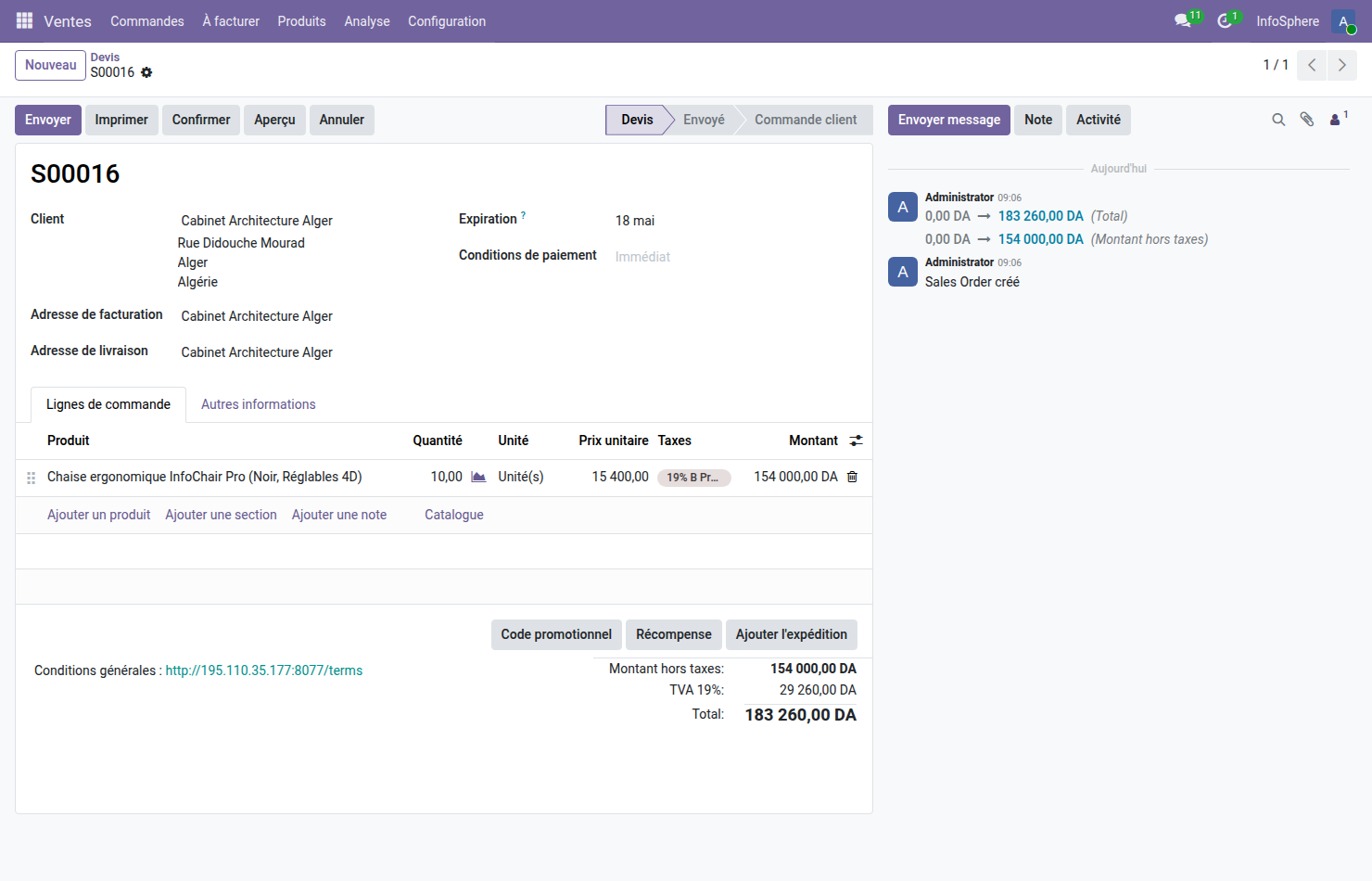Open the activities clock icon

point(1225,20)
